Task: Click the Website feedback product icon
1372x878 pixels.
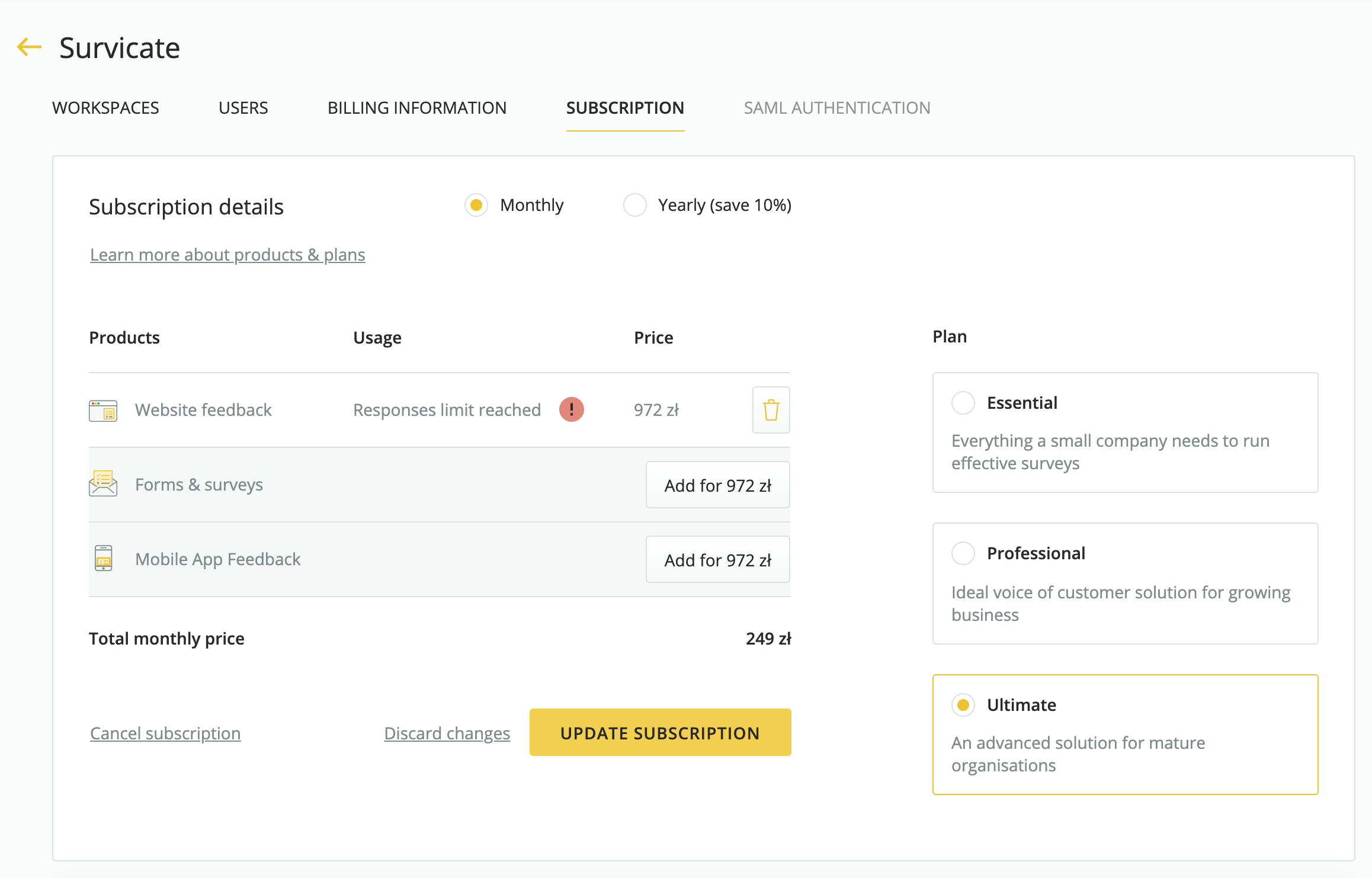Action: (x=103, y=410)
